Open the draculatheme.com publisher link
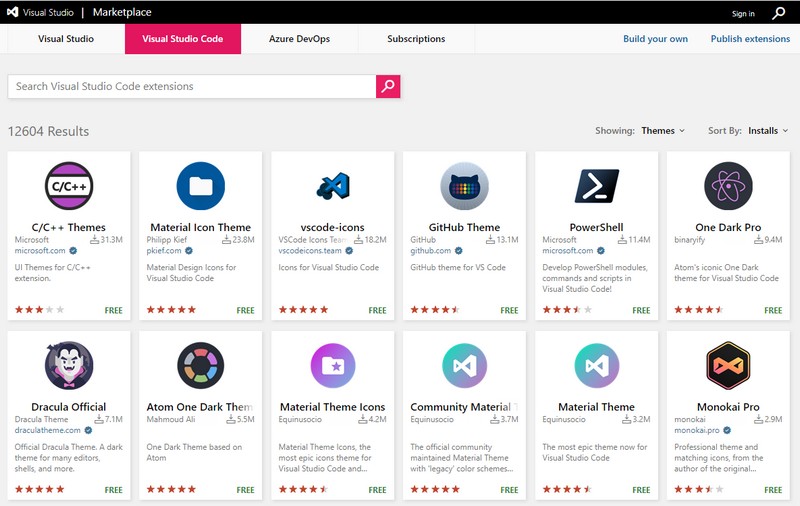Image resolution: width=800 pixels, height=506 pixels. click(x=47, y=431)
